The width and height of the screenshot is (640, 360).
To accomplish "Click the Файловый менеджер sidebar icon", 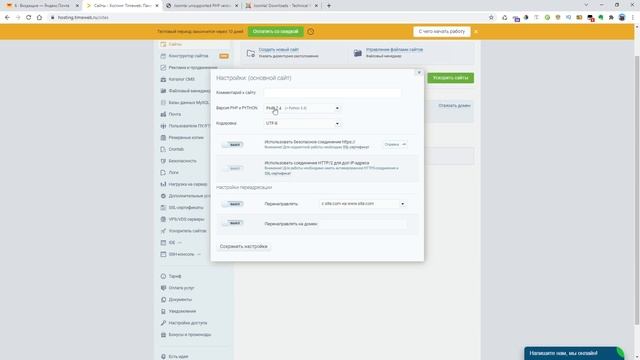I will pos(163,91).
